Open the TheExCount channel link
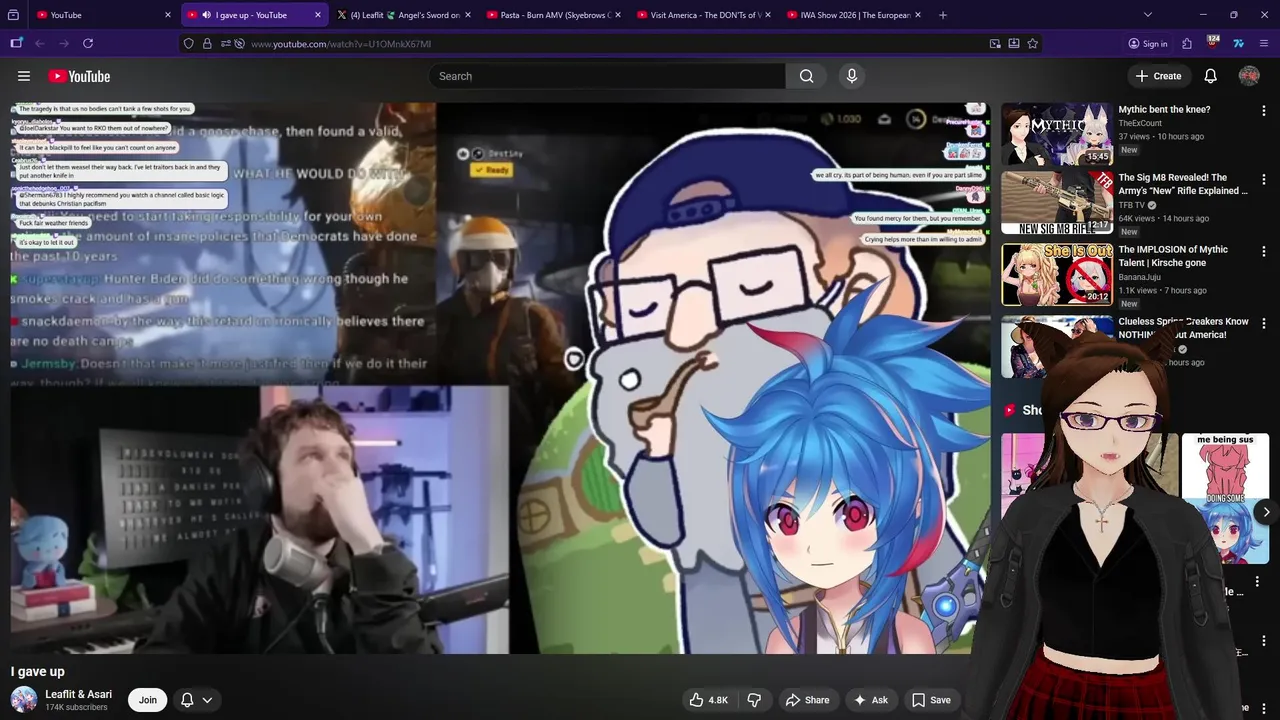Viewport: 1280px width, 720px height. pyautogui.click(x=1140, y=123)
